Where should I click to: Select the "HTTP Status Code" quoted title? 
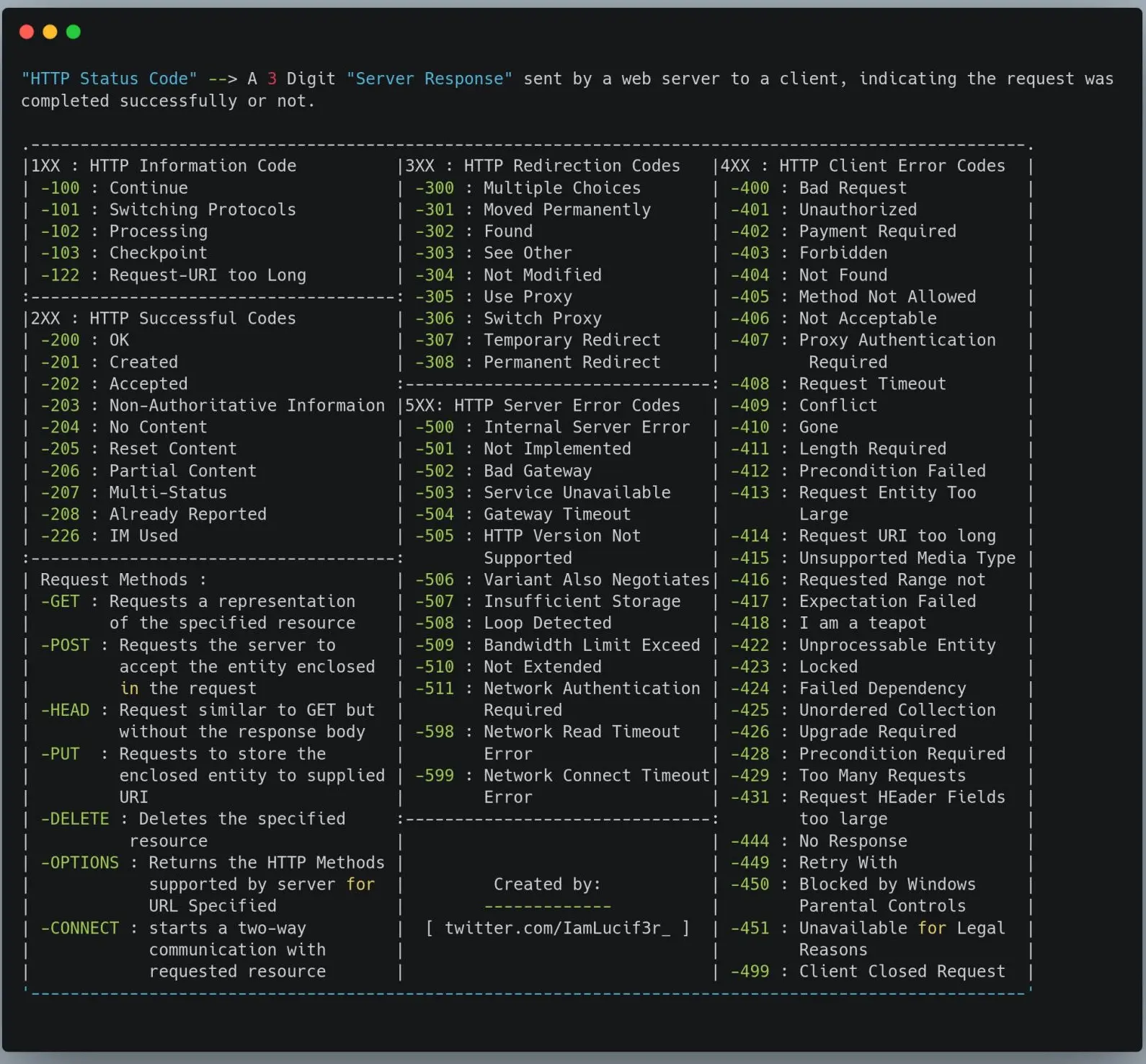point(109,79)
